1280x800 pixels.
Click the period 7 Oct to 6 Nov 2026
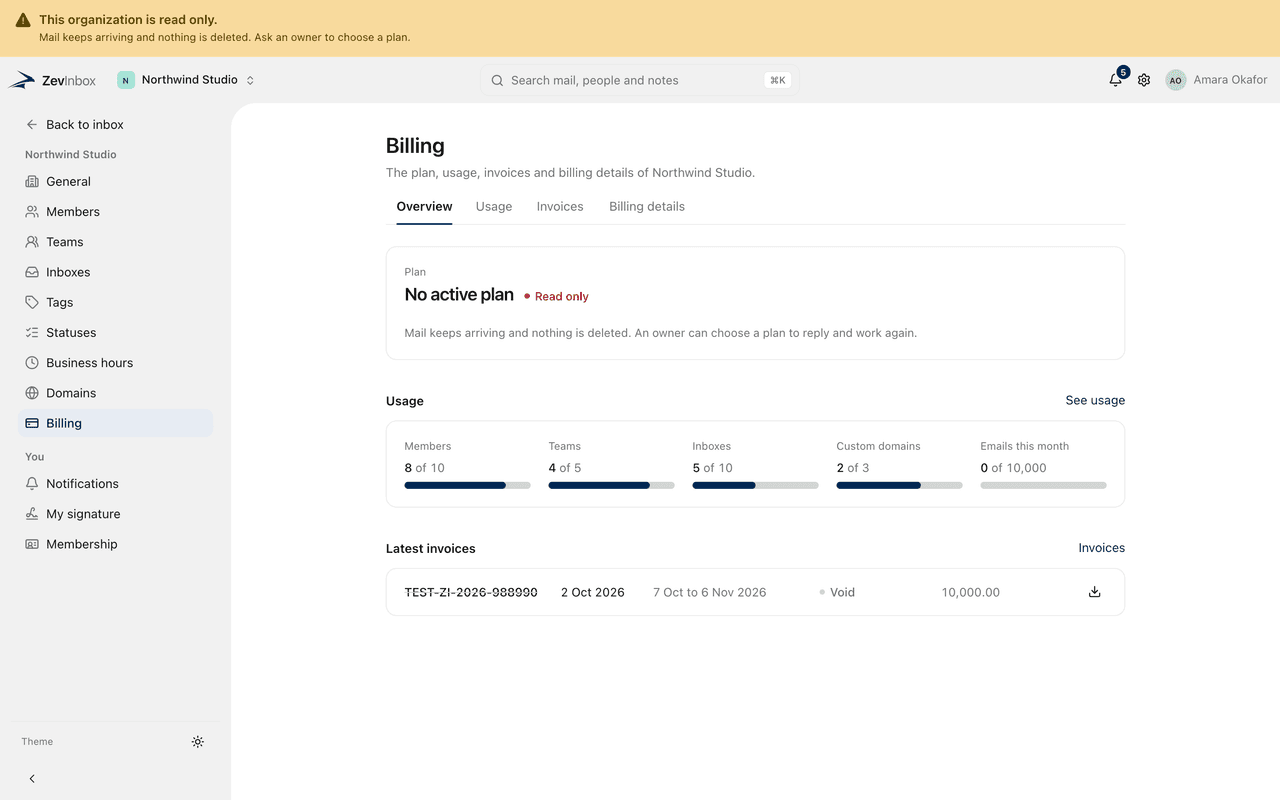710,592
